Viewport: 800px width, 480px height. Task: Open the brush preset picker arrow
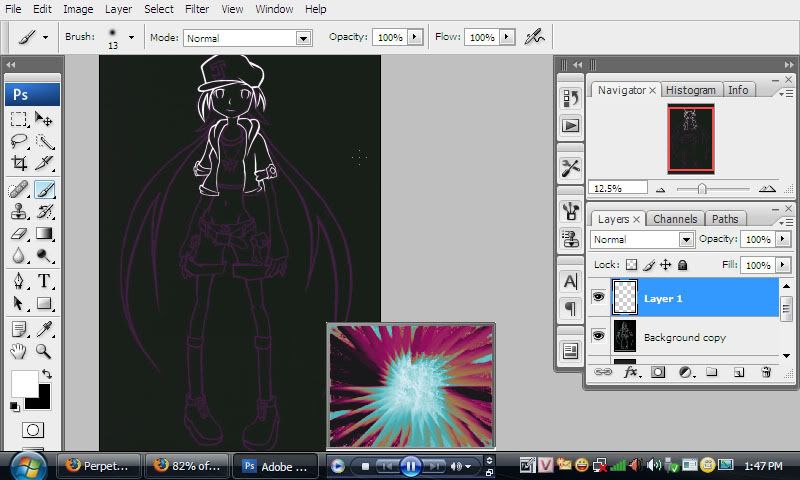point(131,37)
